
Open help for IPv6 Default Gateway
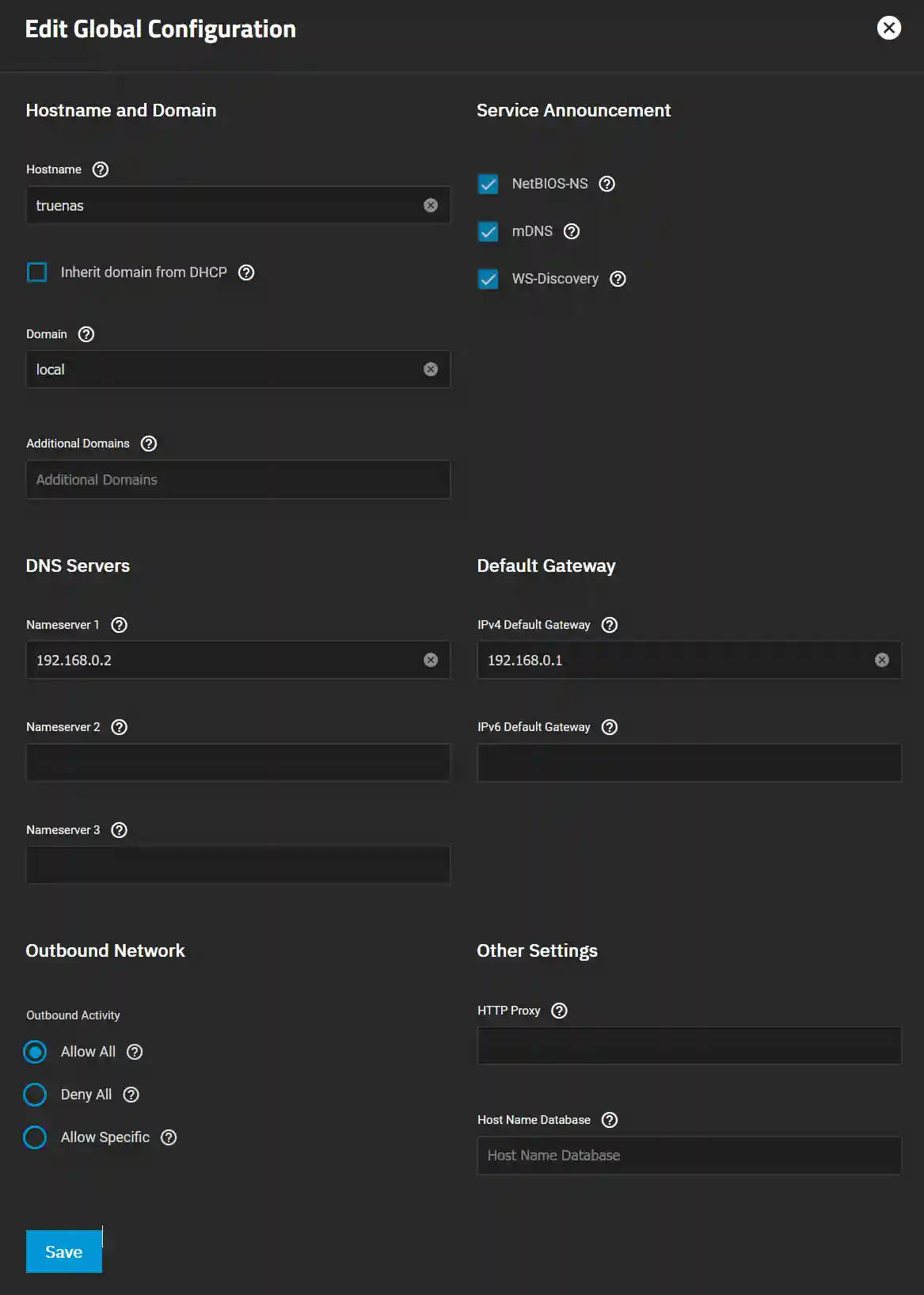tap(610, 727)
